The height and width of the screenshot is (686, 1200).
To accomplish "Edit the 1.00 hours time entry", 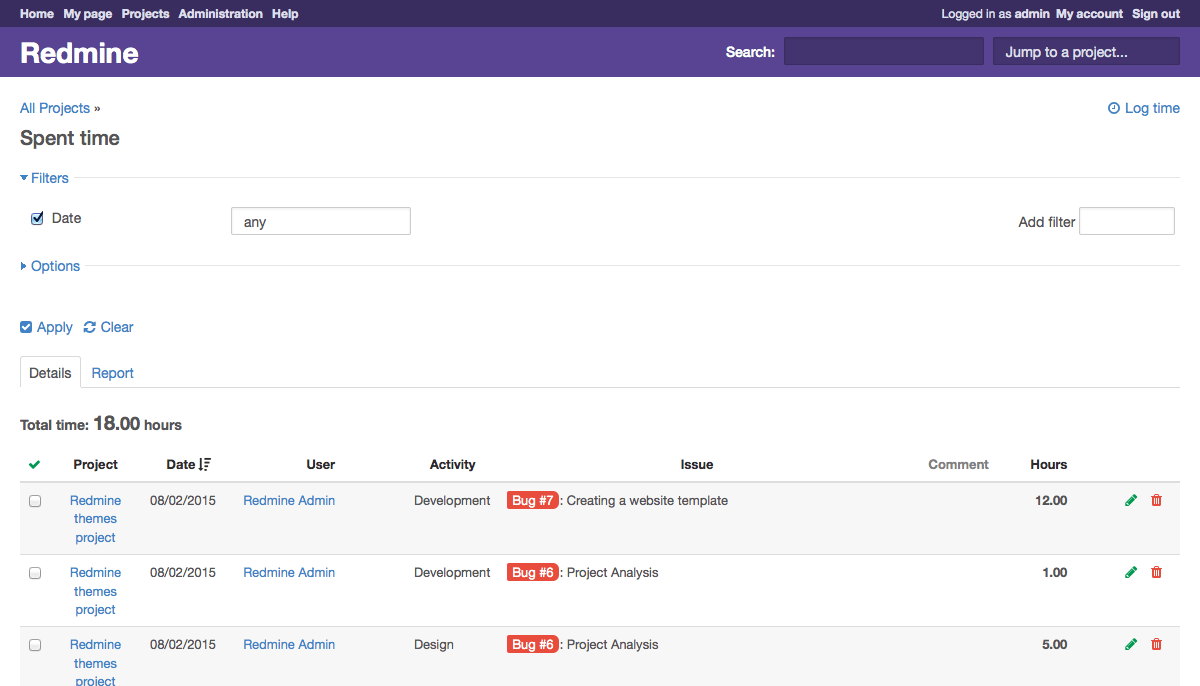I will 1131,572.
